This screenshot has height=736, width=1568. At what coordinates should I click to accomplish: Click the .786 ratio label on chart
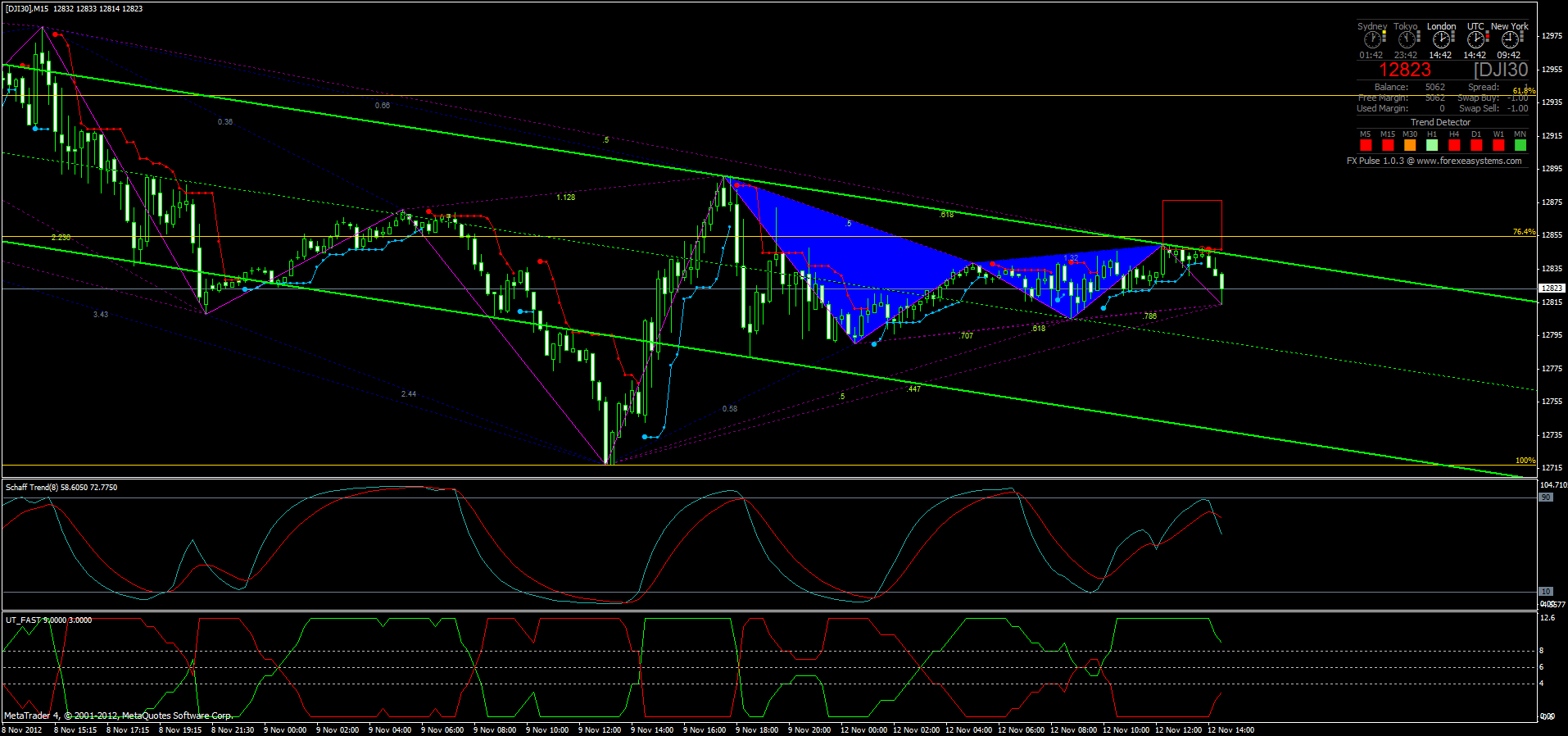[x=1150, y=316]
